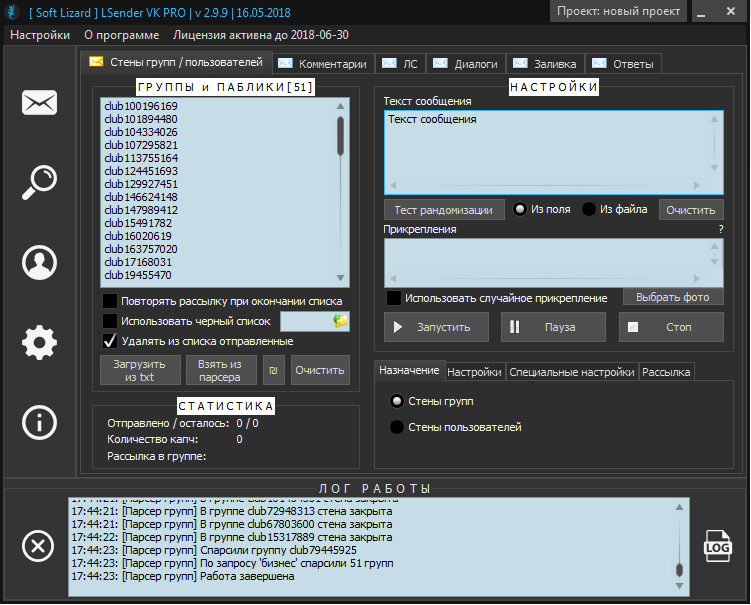This screenshot has width=751, height=605.
Task: Click groups list scrollbar thumb
Action: click(341, 136)
